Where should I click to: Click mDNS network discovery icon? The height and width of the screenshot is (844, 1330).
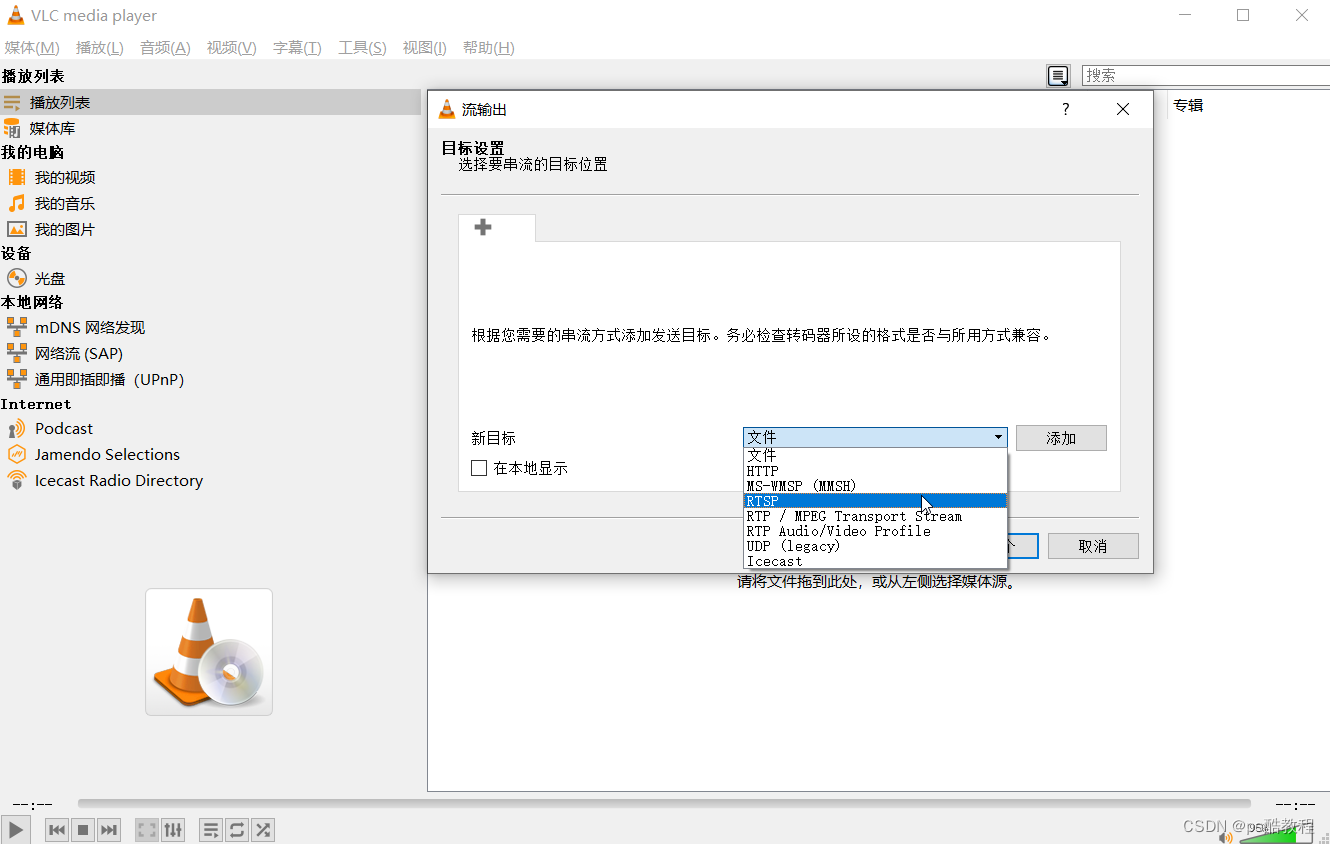(17, 327)
